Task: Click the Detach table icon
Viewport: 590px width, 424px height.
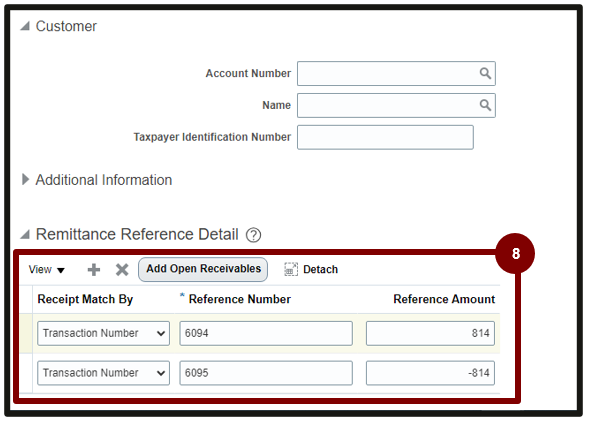Action: [291, 269]
